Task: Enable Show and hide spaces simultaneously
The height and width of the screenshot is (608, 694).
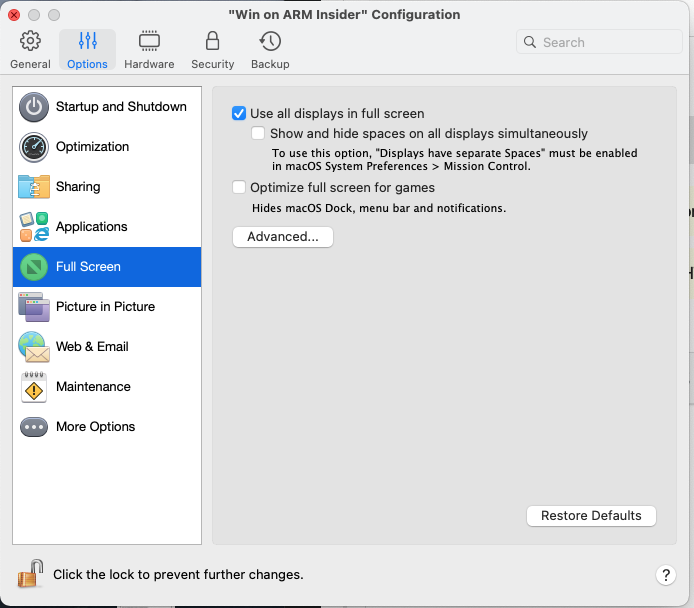Action: click(259, 133)
